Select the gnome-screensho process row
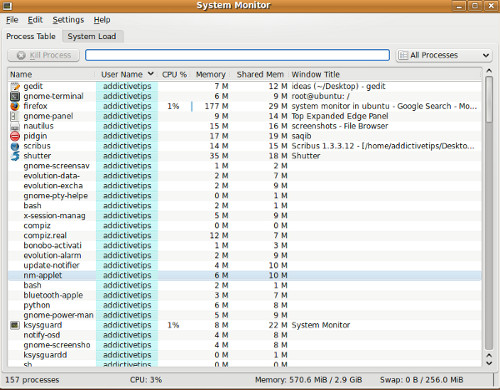The width and height of the screenshot is (500, 390). [245, 345]
